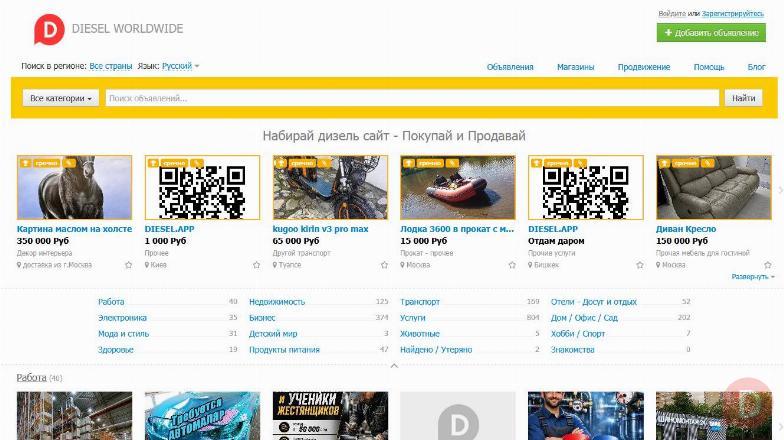
Task: Open the Продукты питания category
Action: [x=284, y=350]
